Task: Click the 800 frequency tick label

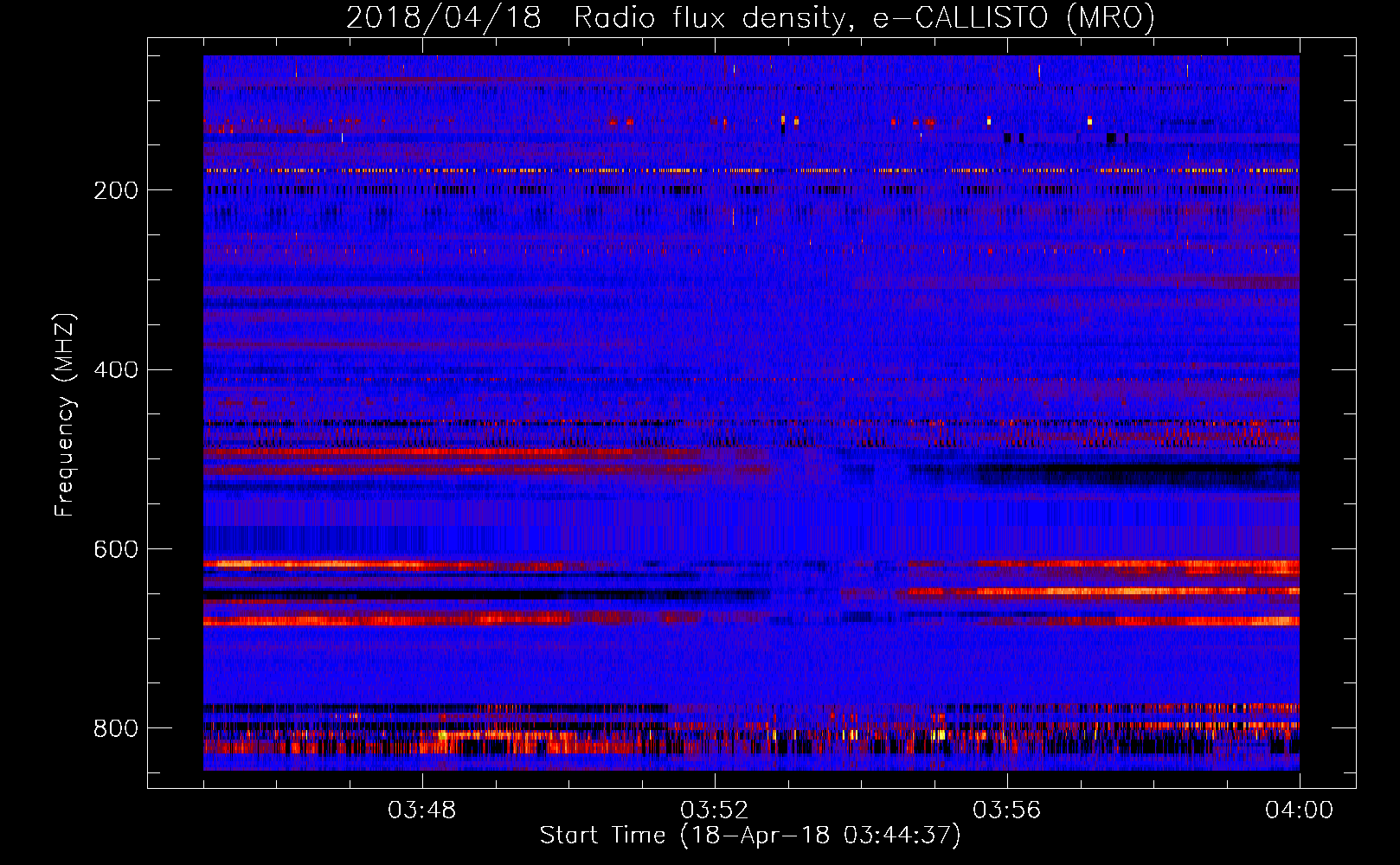Action: tap(116, 728)
